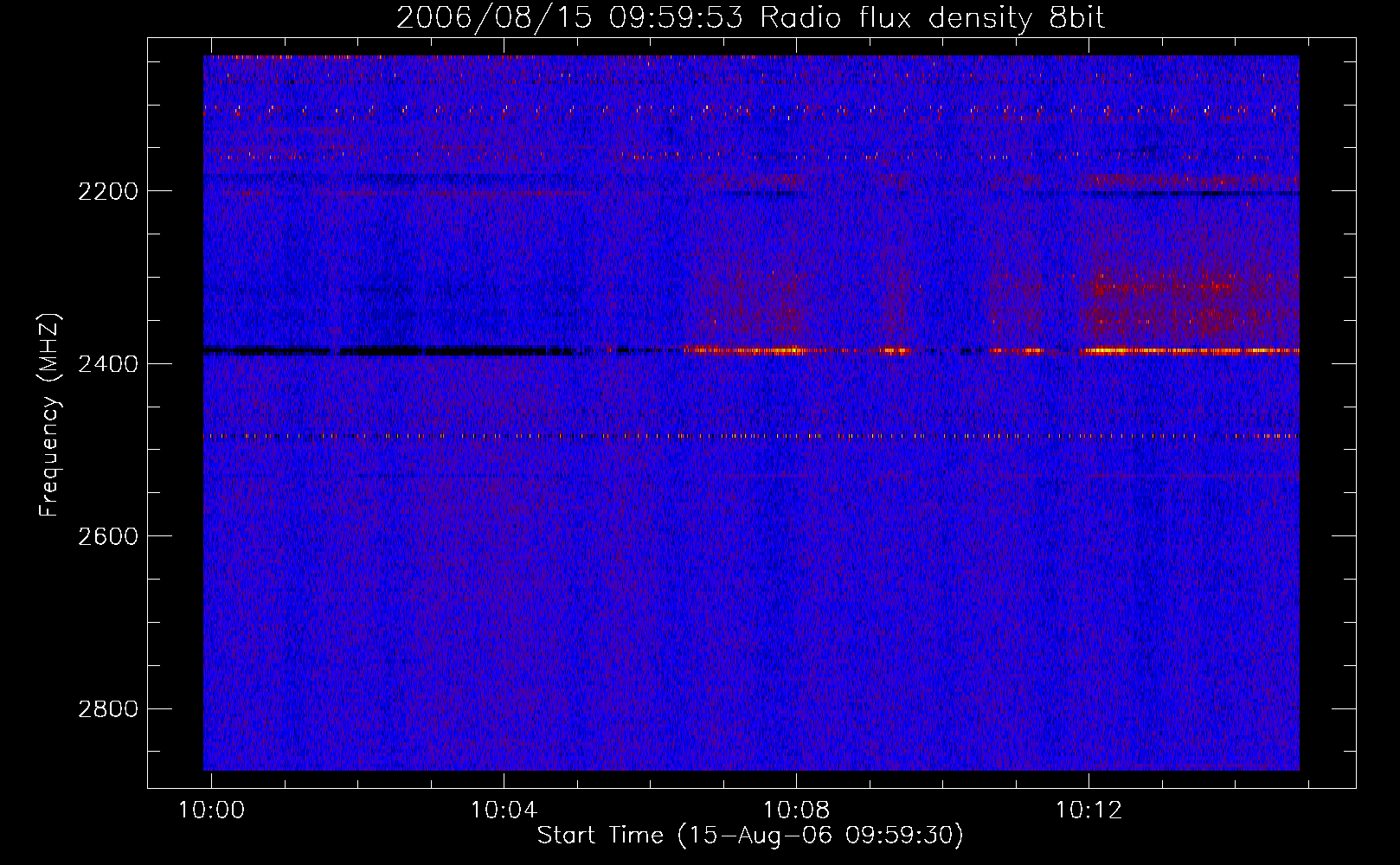Click the spectrogram image area

tap(751, 413)
